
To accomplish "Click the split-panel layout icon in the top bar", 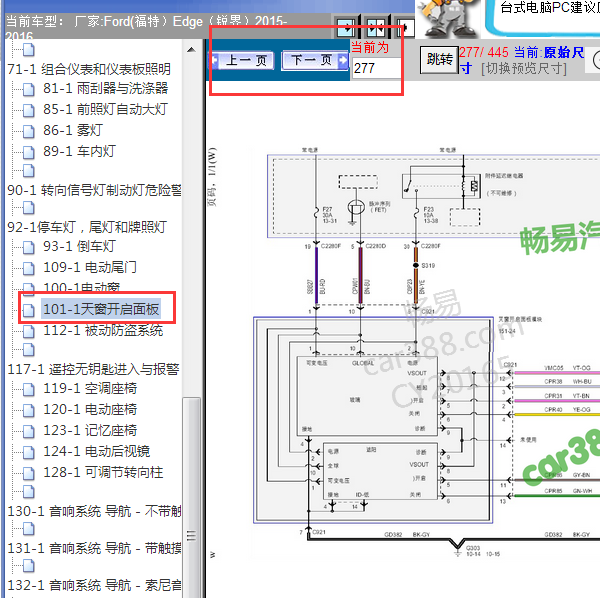I will pos(375,27).
